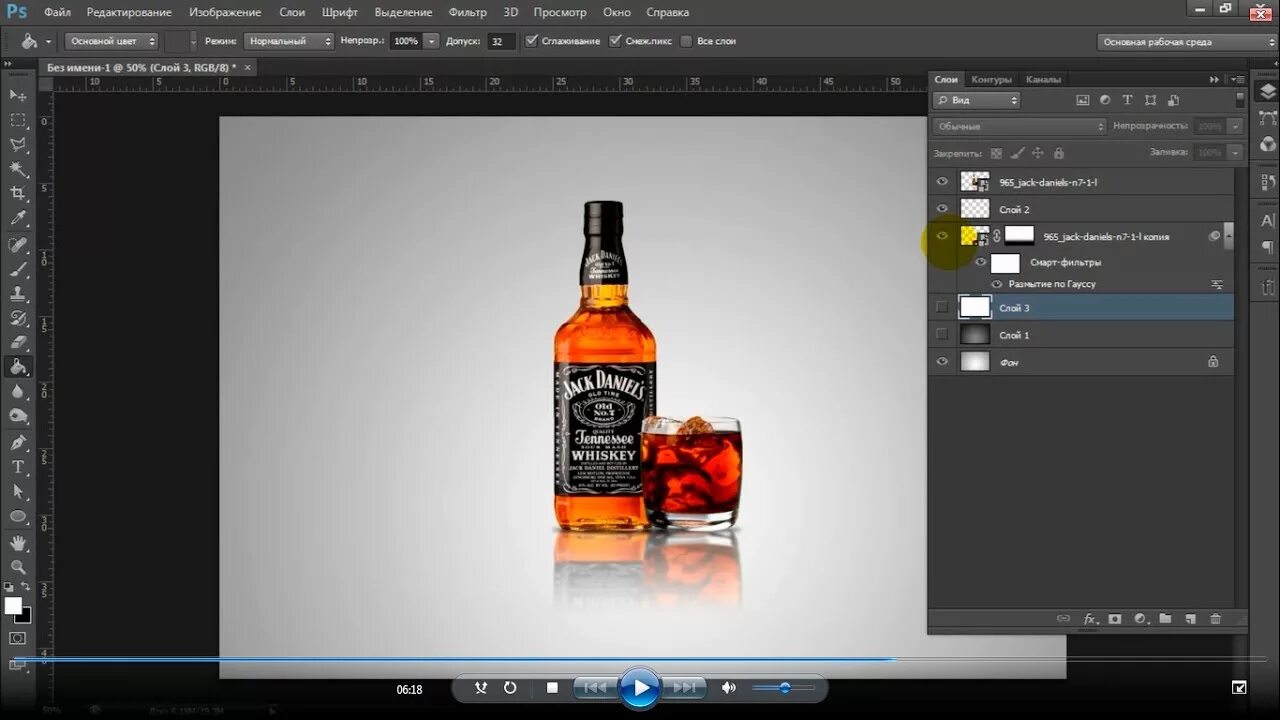Add a layer mask via panel icon
Image resolution: width=1280 pixels, height=720 pixels.
tap(1115, 619)
